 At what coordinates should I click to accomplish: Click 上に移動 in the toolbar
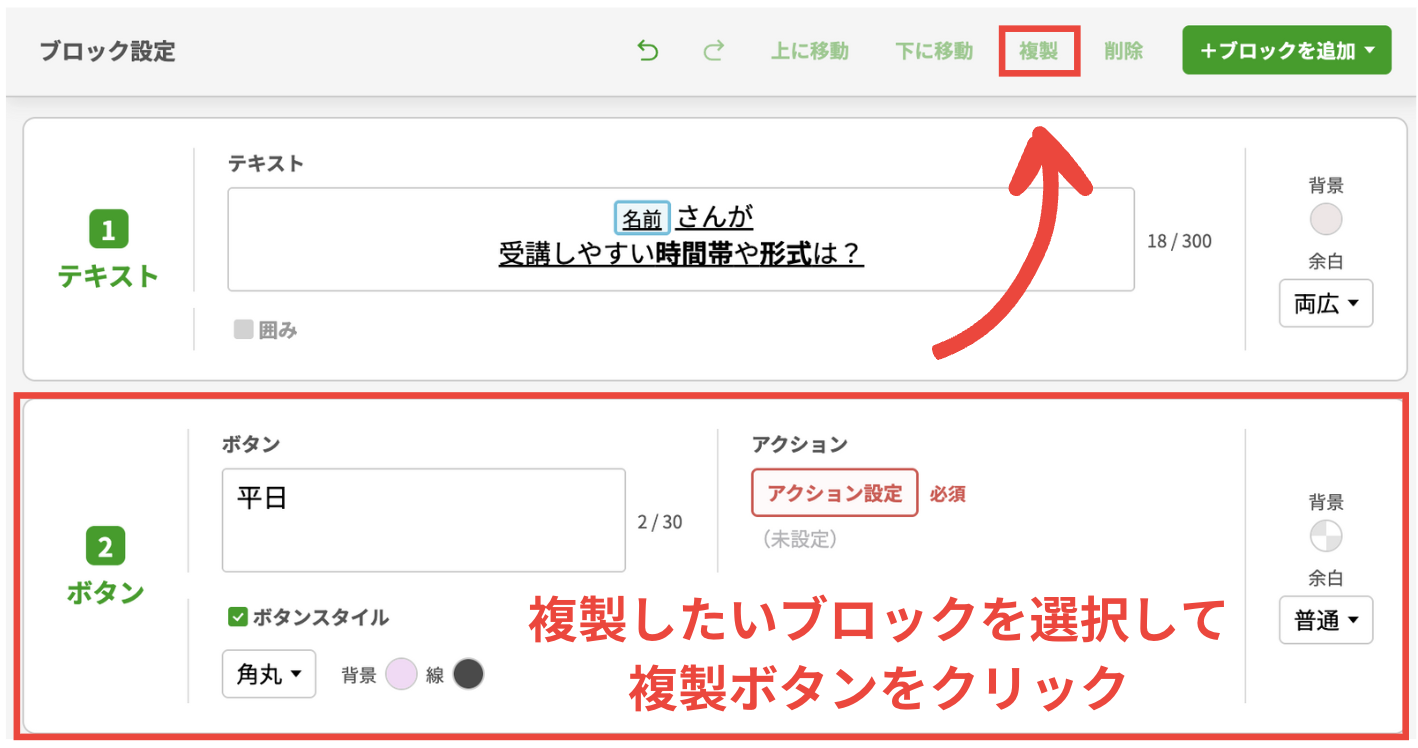809,51
